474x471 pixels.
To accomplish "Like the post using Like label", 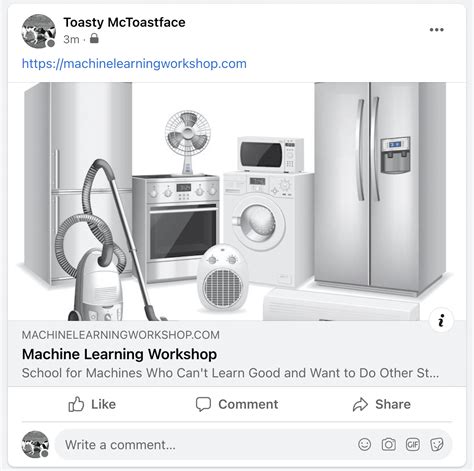I will pyautogui.click(x=103, y=404).
